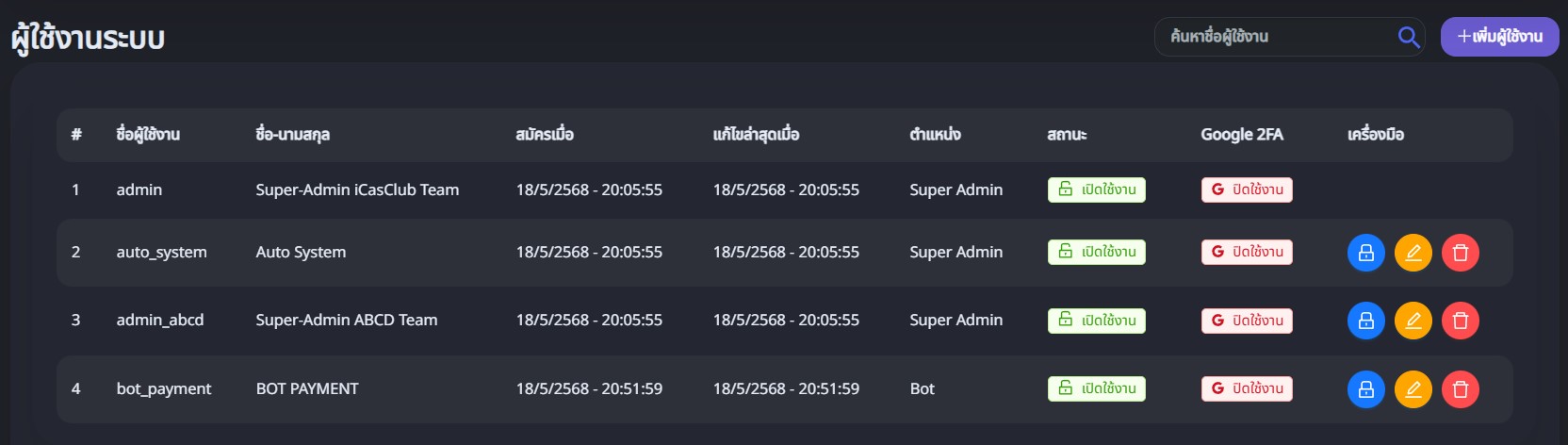Click the red delete icon for auto_system
The width and height of the screenshot is (1568, 445).
click(1460, 253)
